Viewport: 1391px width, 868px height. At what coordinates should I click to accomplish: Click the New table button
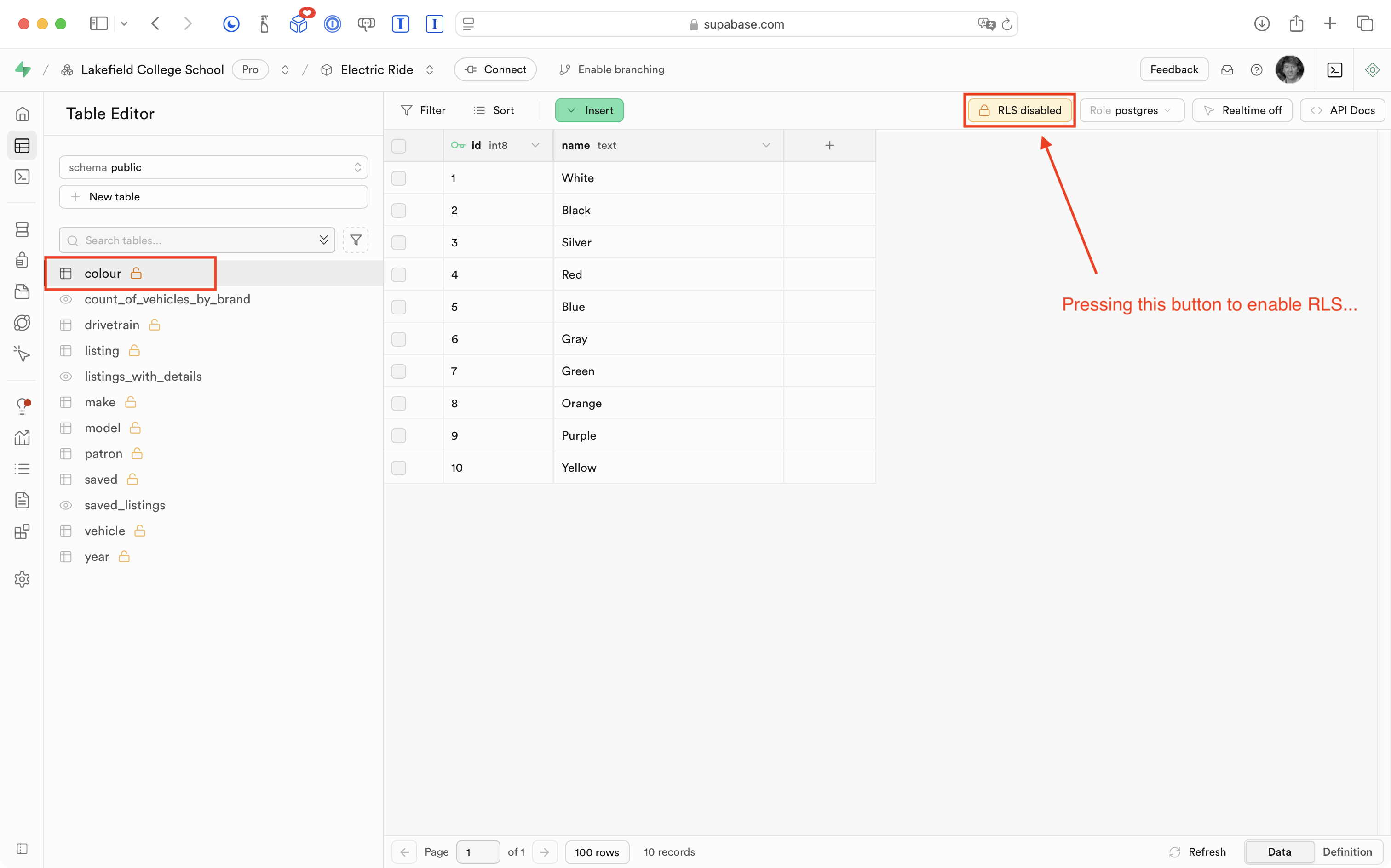(213, 197)
